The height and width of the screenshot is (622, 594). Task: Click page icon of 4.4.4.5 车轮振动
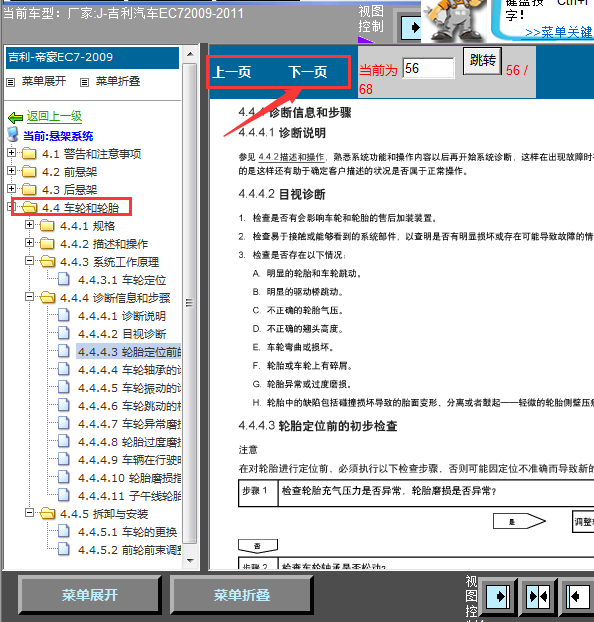pyautogui.click(x=63, y=388)
